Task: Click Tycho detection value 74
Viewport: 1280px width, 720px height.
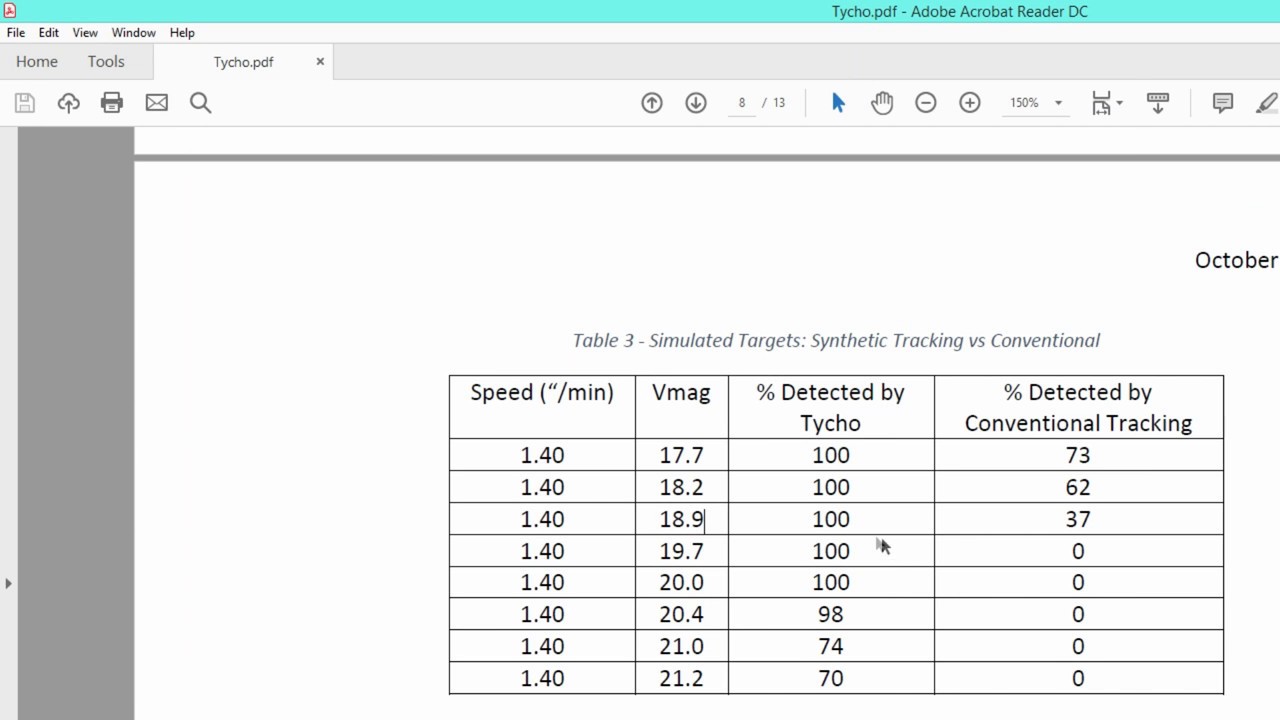Action: point(830,646)
